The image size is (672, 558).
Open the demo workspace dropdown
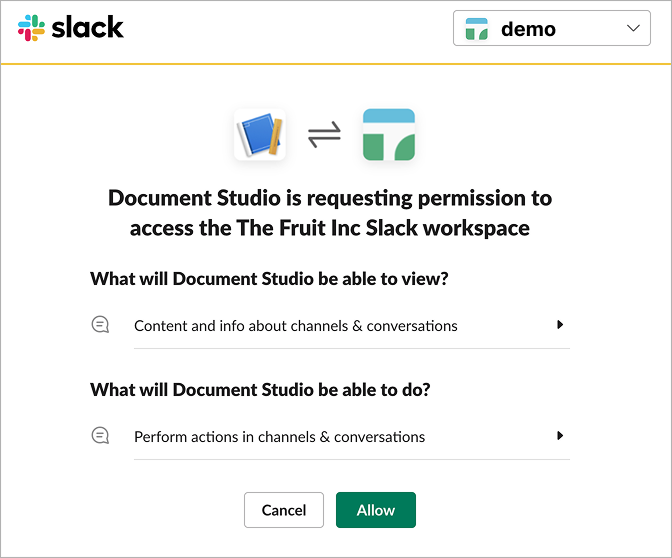pyautogui.click(x=552, y=28)
